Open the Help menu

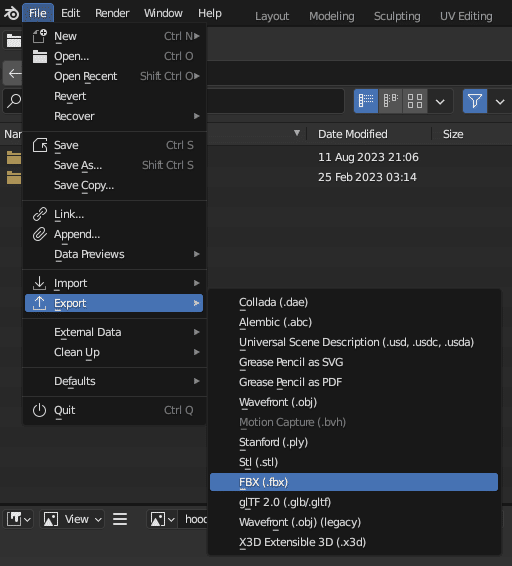click(210, 13)
